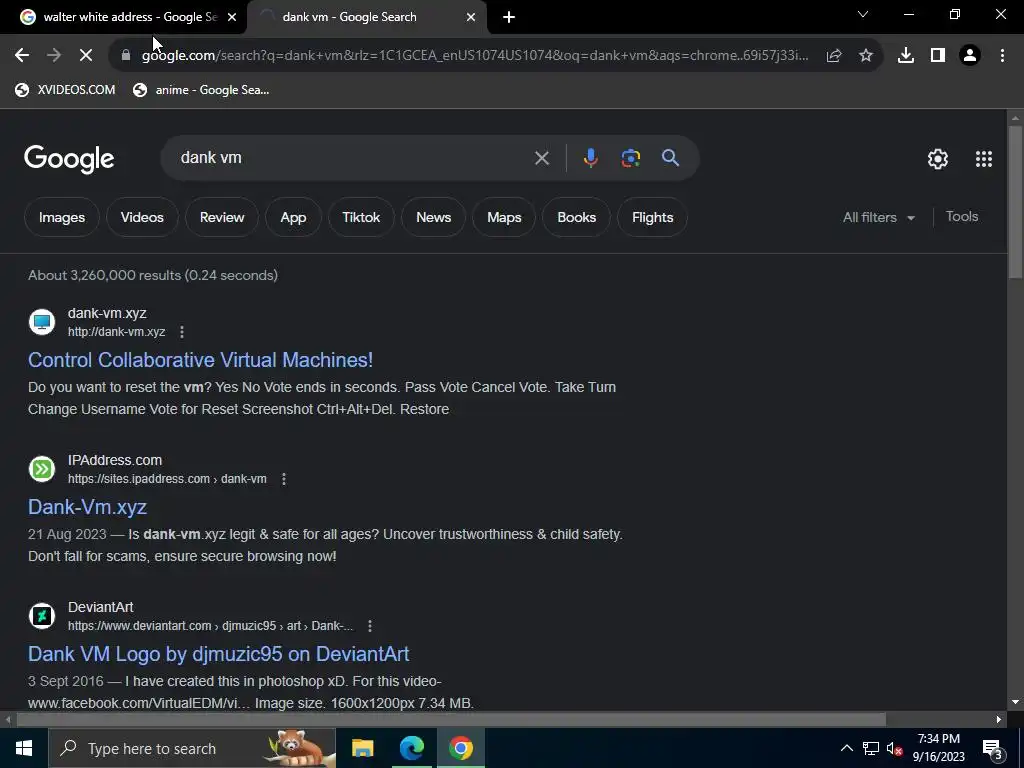
Task: Click the vertical scrollbar down arrow
Action: 1015,703
